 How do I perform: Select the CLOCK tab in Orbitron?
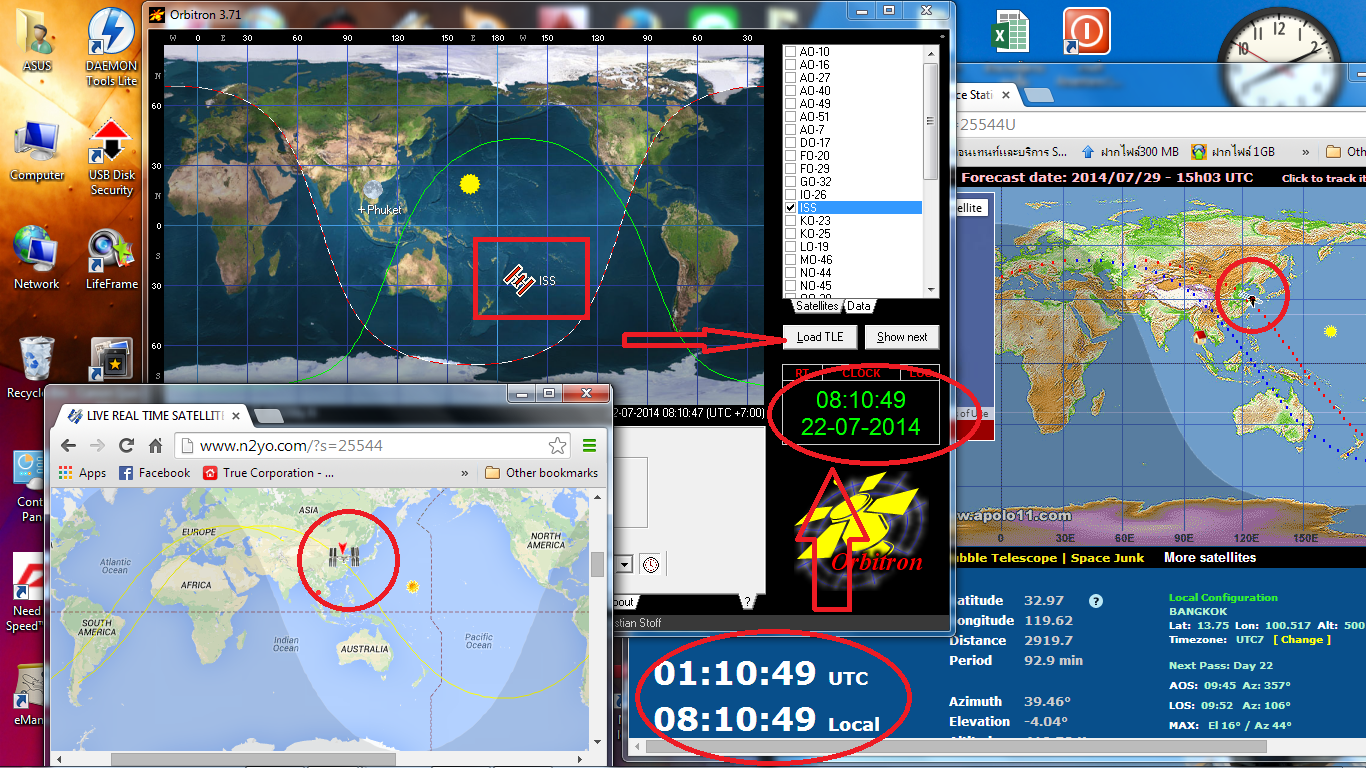pyautogui.click(x=861, y=373)
